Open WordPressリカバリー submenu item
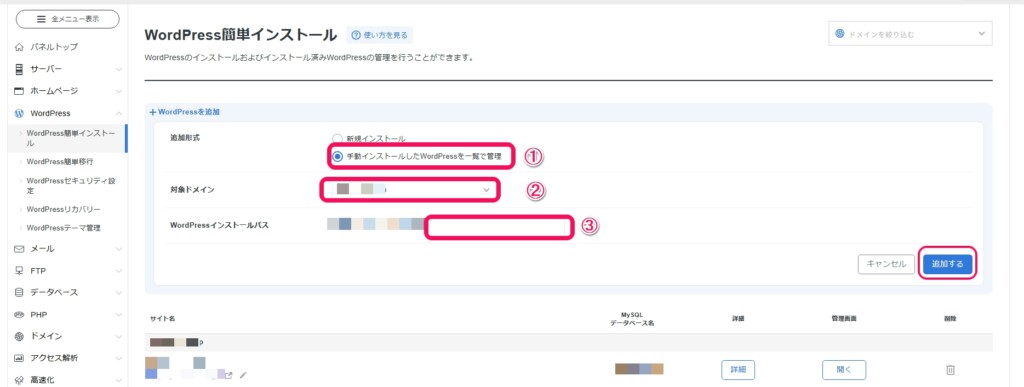1024x387 pixels. tap(63, 209)
